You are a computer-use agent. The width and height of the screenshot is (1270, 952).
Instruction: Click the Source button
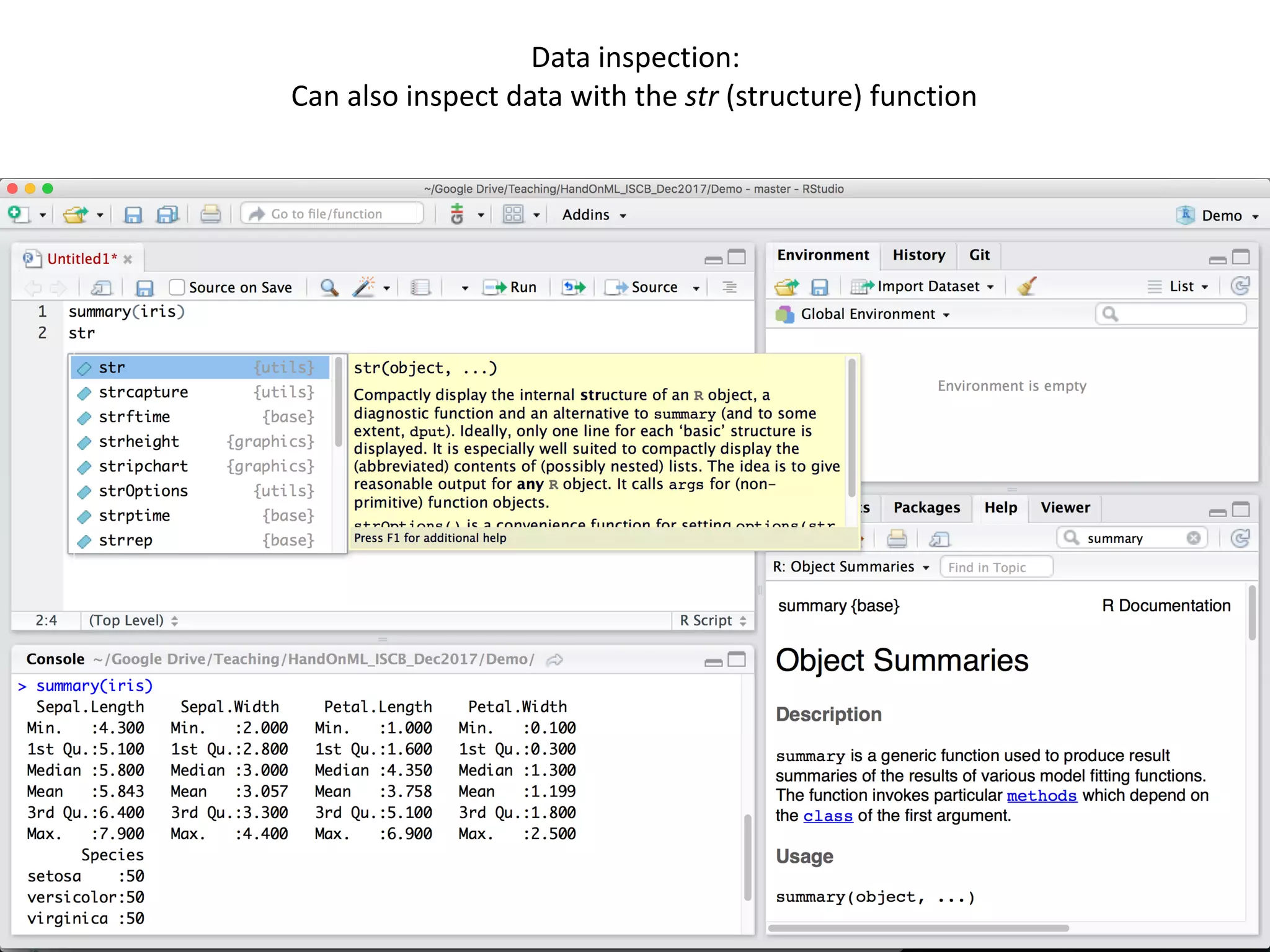coord(642,287)
